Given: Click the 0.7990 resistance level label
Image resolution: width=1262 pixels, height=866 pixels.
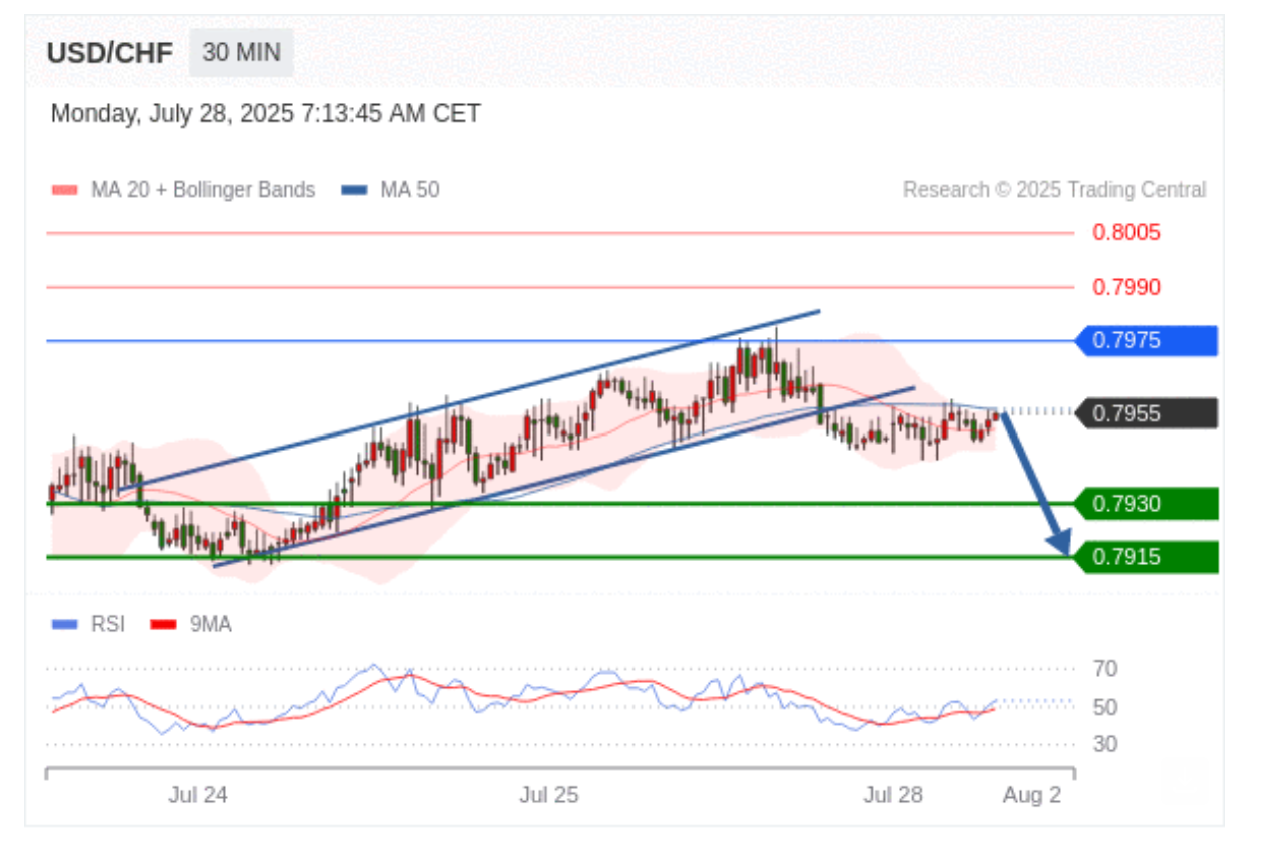Looking at the screenshot, I should point(1126,288).
